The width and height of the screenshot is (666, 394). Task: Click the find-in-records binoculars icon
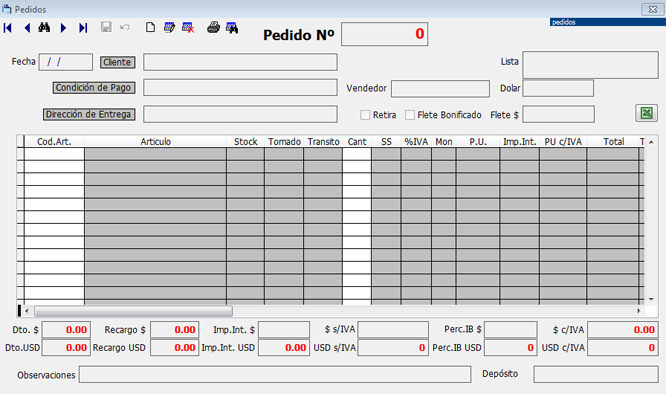(x=232, y=28)
